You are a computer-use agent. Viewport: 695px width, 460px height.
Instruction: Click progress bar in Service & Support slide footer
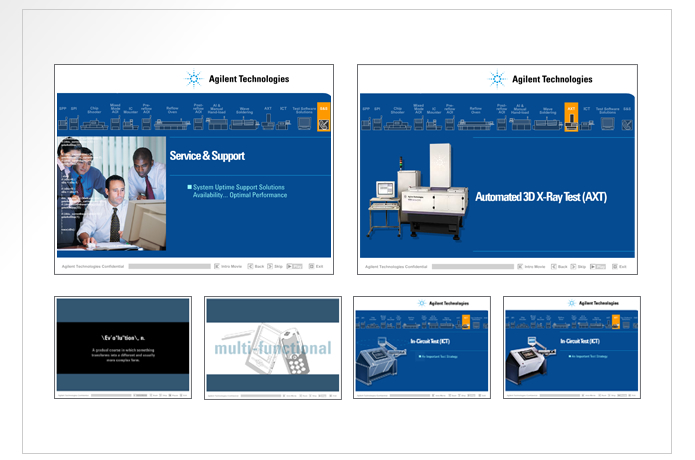(169, 266)
